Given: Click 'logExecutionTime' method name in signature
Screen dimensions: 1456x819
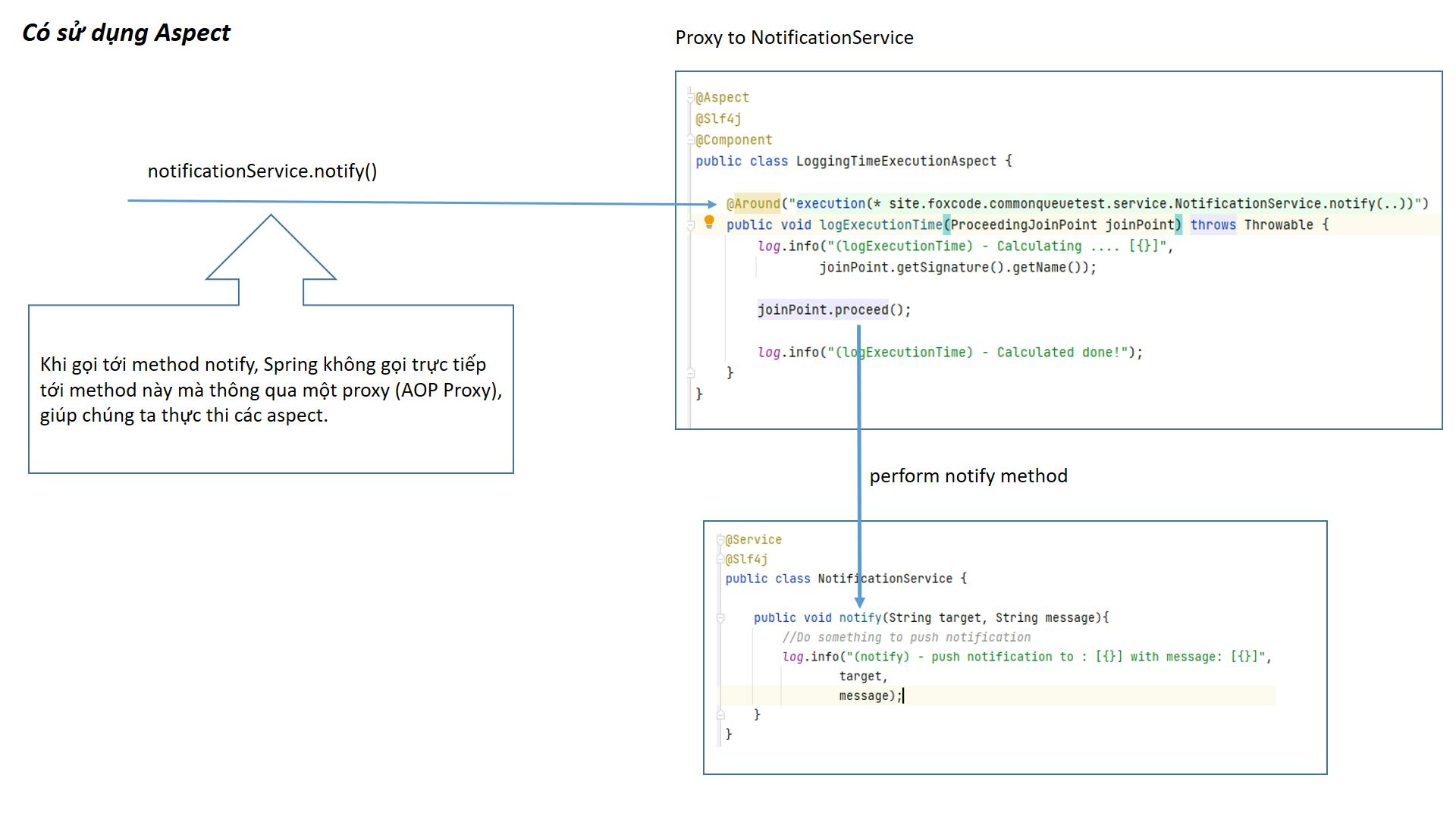Looking at the screenshot, I should pos(880,225).
